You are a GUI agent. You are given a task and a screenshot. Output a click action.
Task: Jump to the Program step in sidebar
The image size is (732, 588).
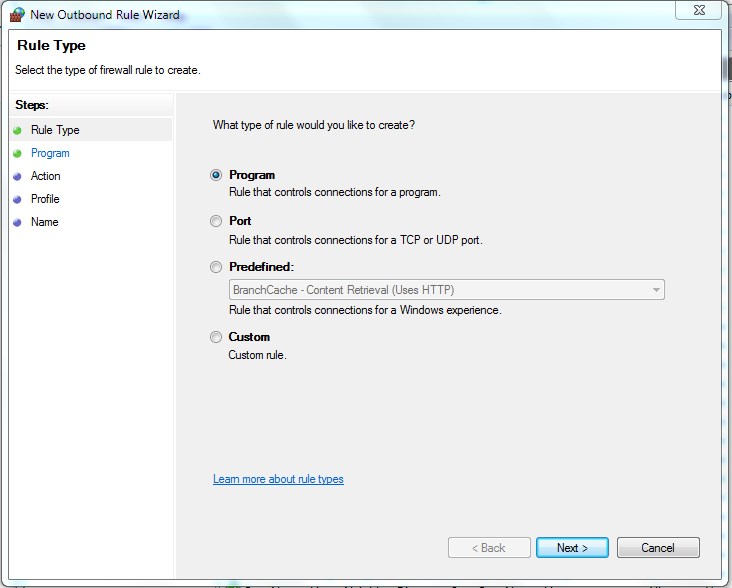coord(50,153)
